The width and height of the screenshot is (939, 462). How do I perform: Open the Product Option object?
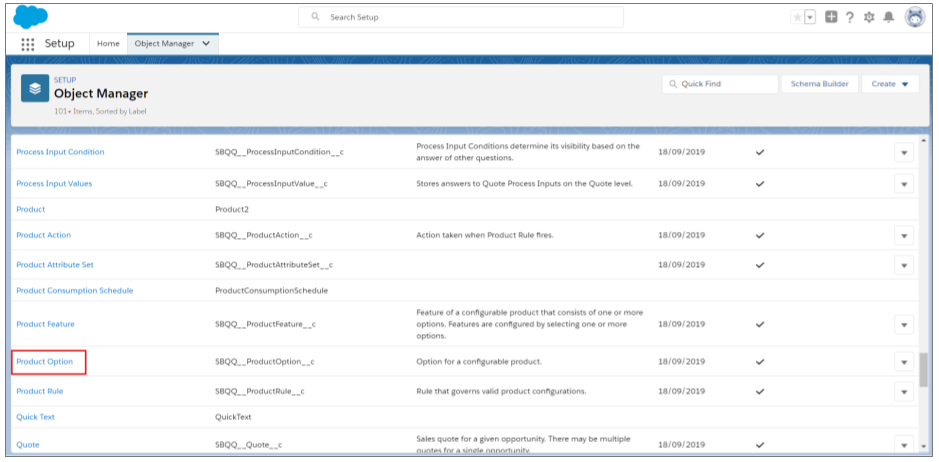45,362
